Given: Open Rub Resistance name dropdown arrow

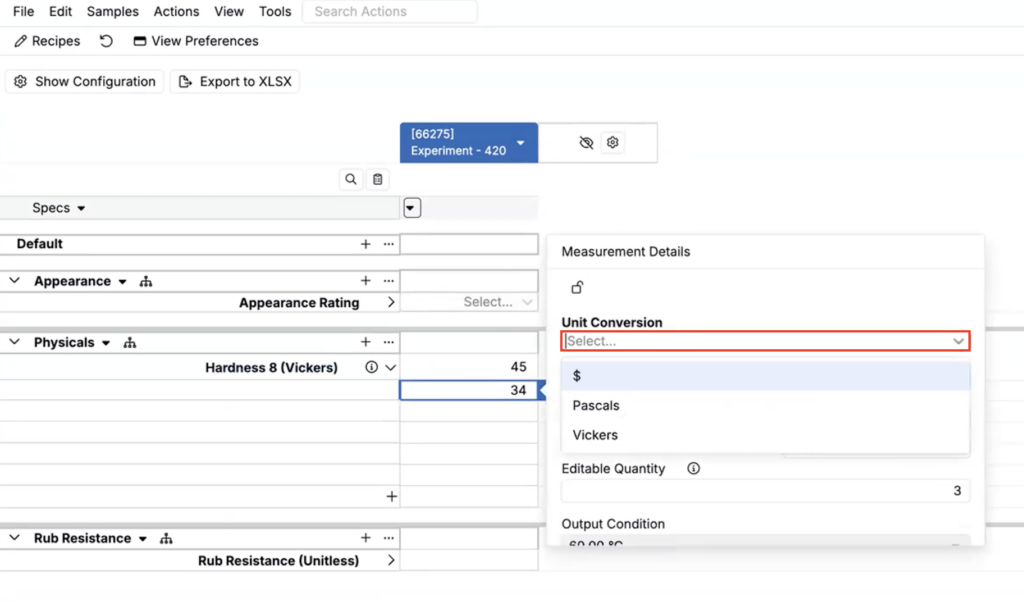Looking at the screenshot, I should coord(142,539).
